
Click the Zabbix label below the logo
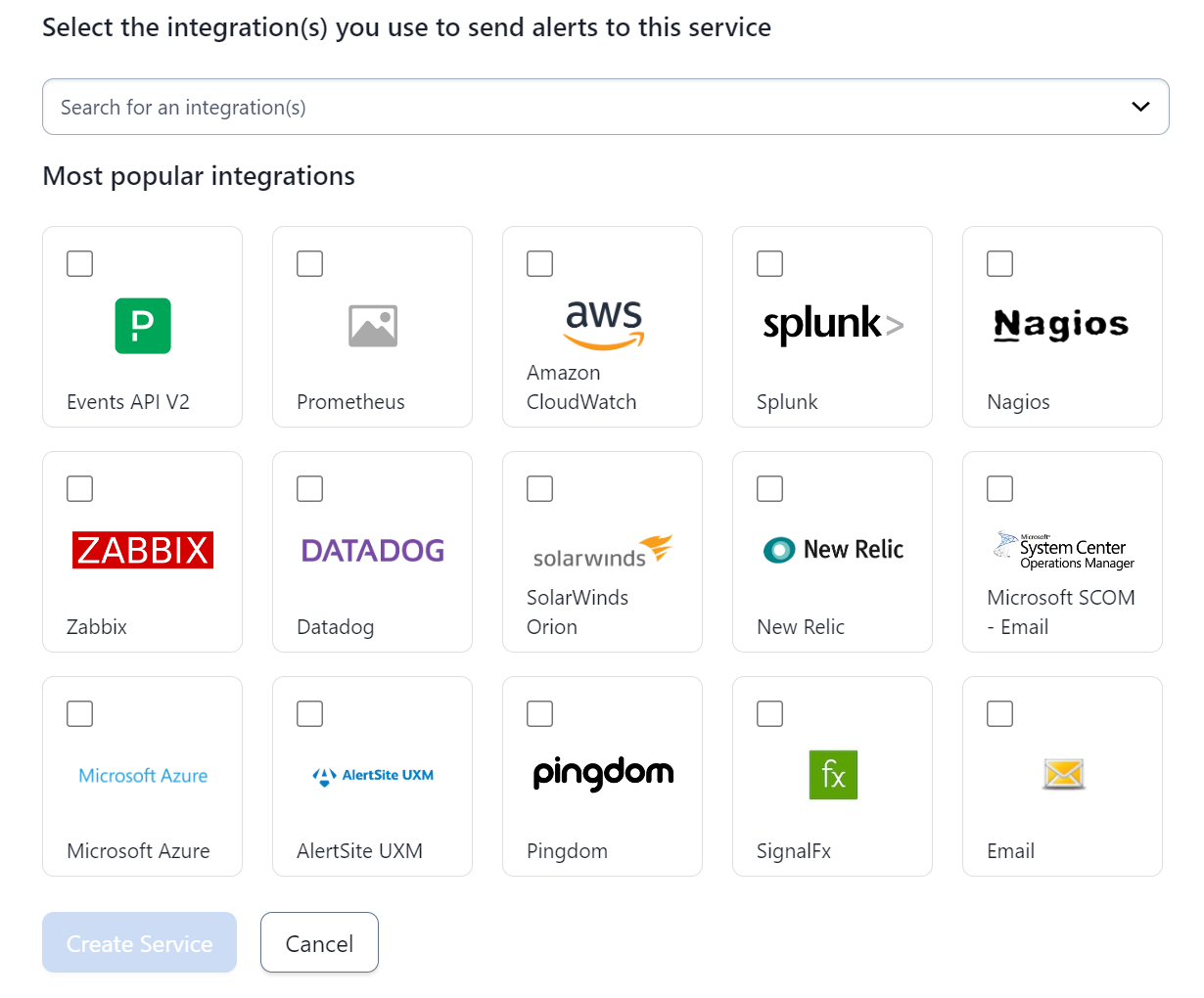pyautogui.click(x=97, y=627)
